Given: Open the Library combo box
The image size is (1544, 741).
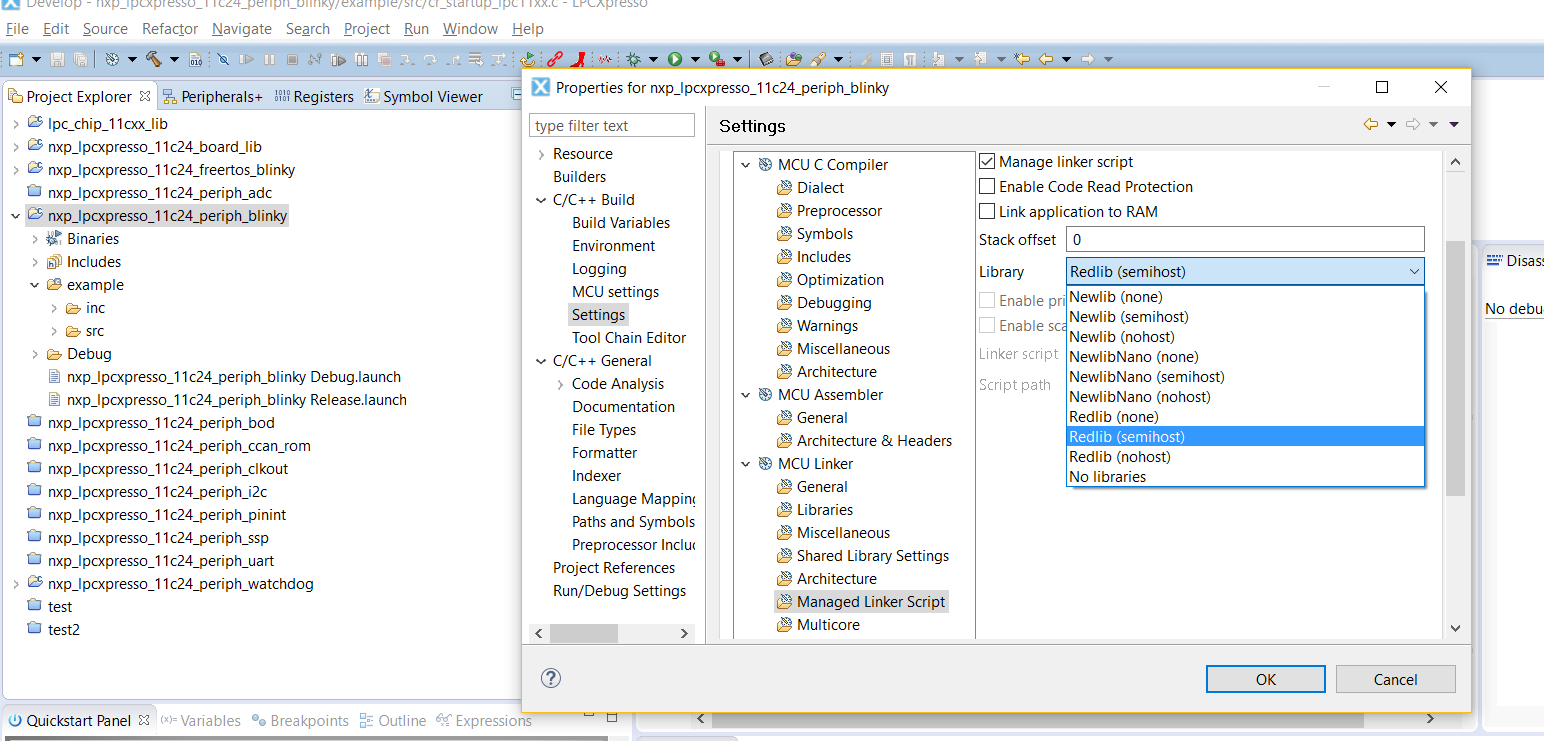Looking at the screenshot, I should point(1245,271).
